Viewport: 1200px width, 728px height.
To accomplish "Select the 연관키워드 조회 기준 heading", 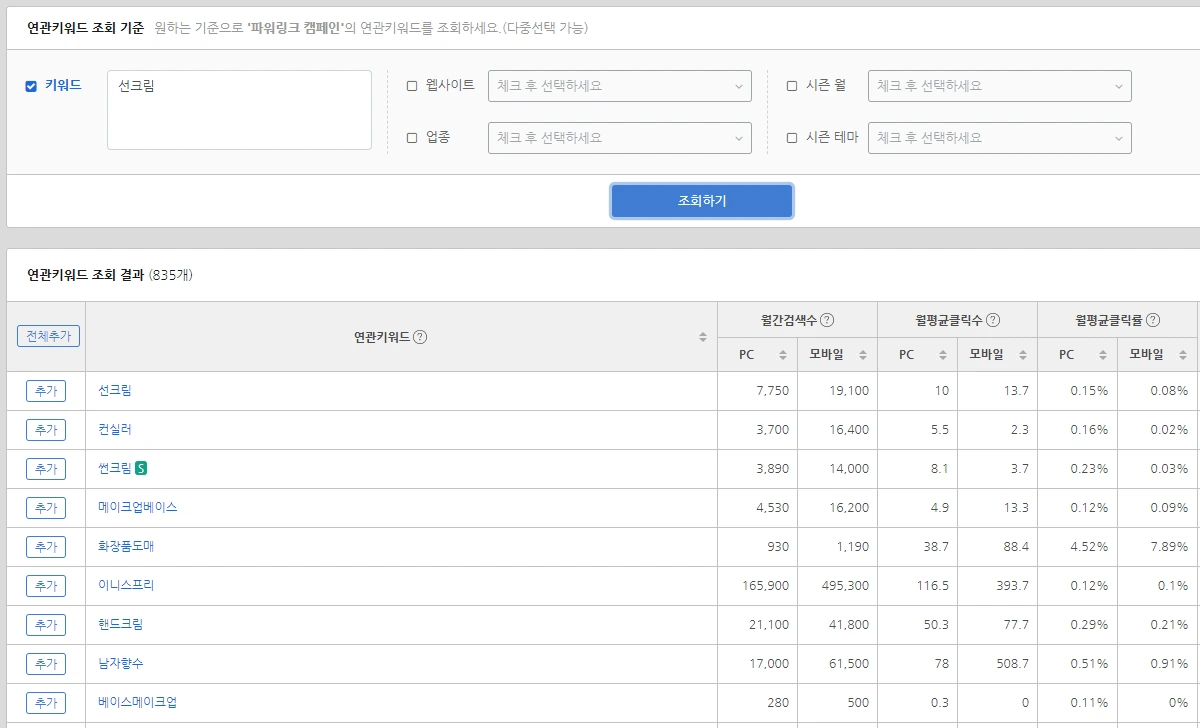I will 86,28.
